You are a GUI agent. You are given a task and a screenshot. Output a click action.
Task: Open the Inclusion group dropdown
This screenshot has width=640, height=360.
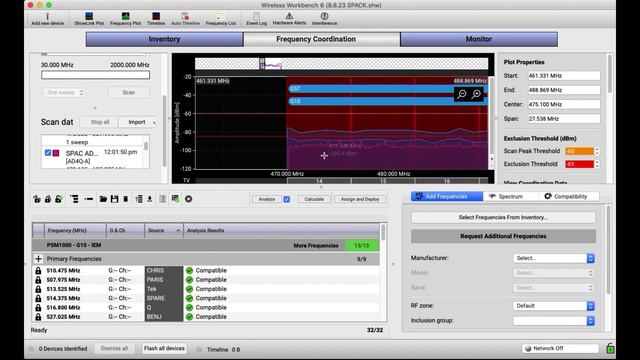(x=553, y=321)
